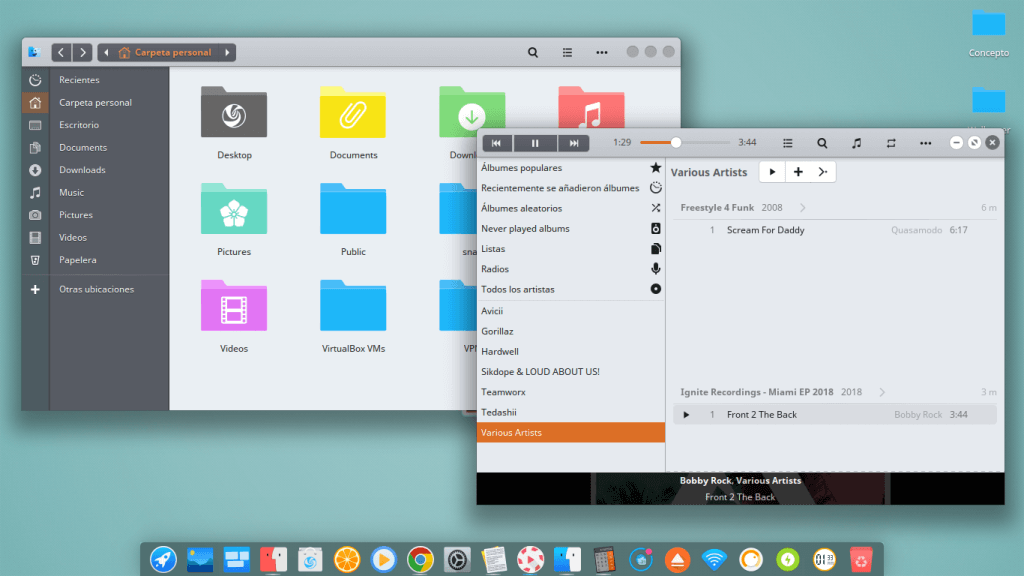Click the song progress slider

coord(684,142)
